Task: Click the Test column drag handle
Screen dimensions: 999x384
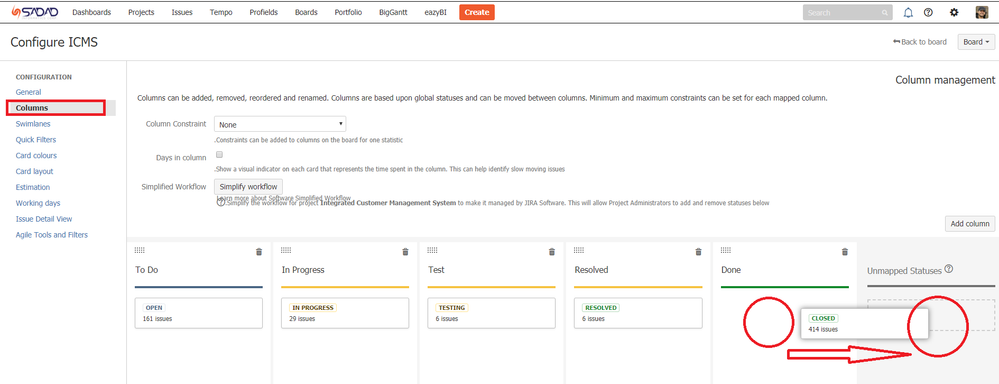Action: pos(433,250)
